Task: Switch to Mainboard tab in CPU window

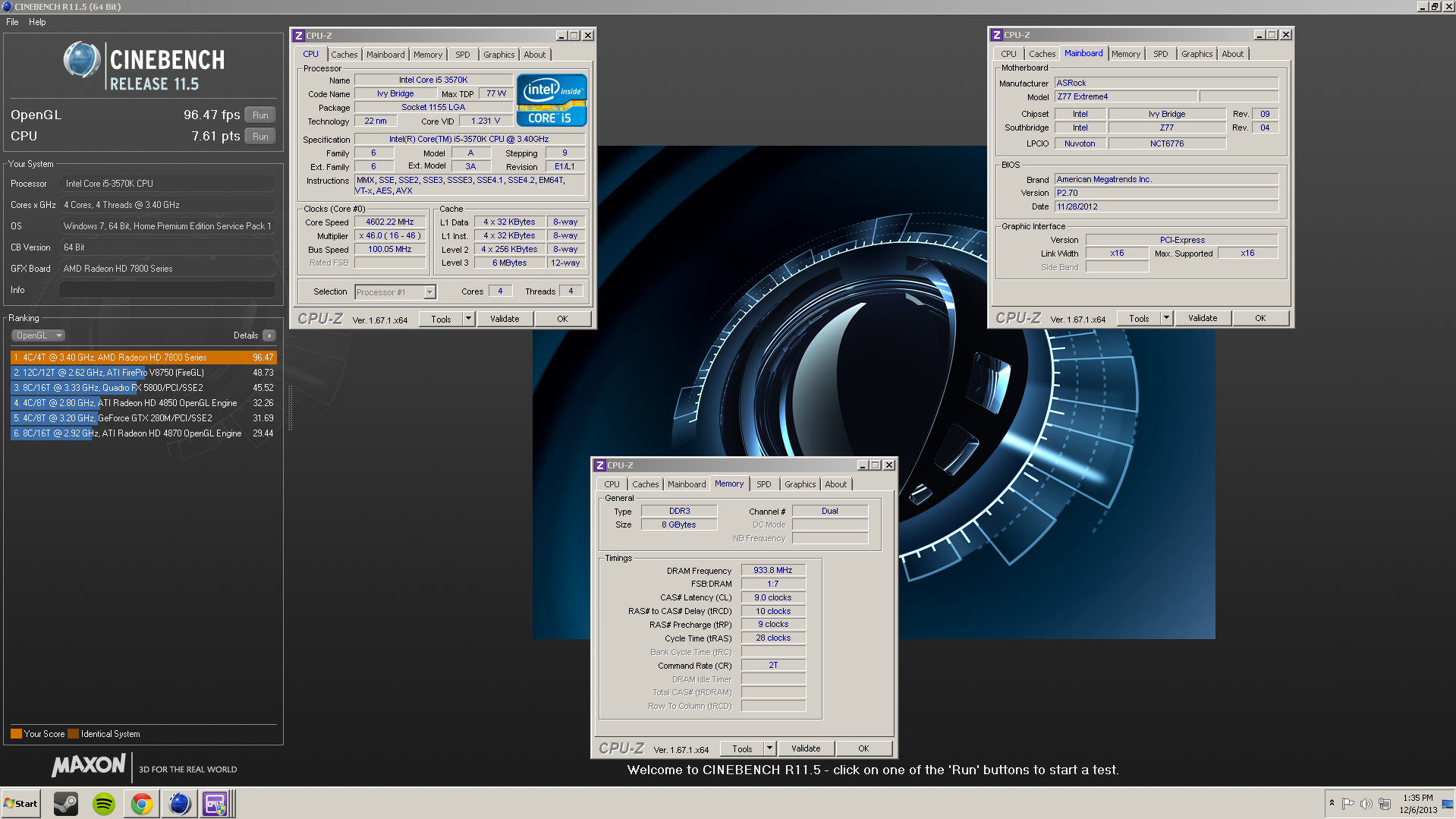Action: point(385,55)
